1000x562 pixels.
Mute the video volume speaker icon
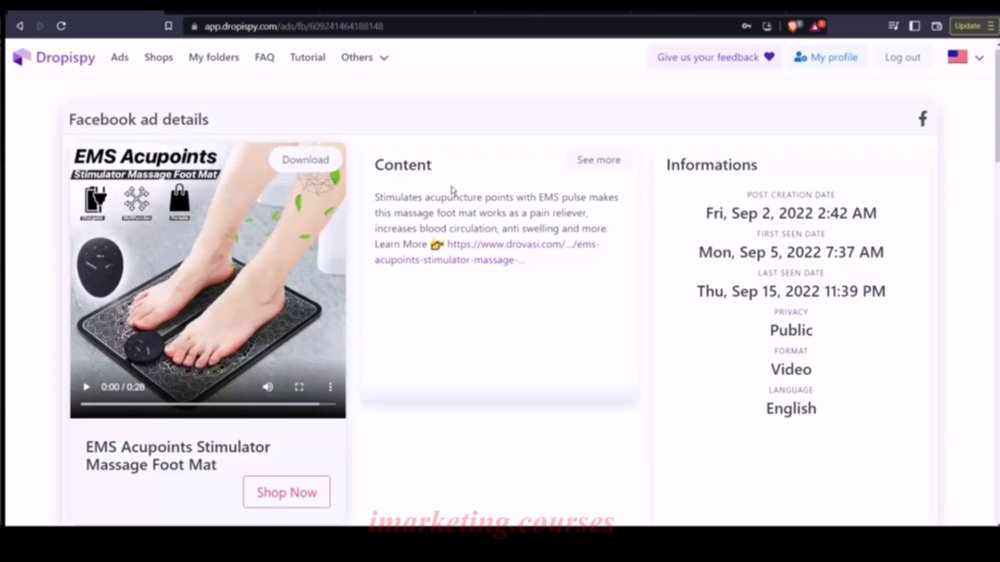tap(268, 387)
